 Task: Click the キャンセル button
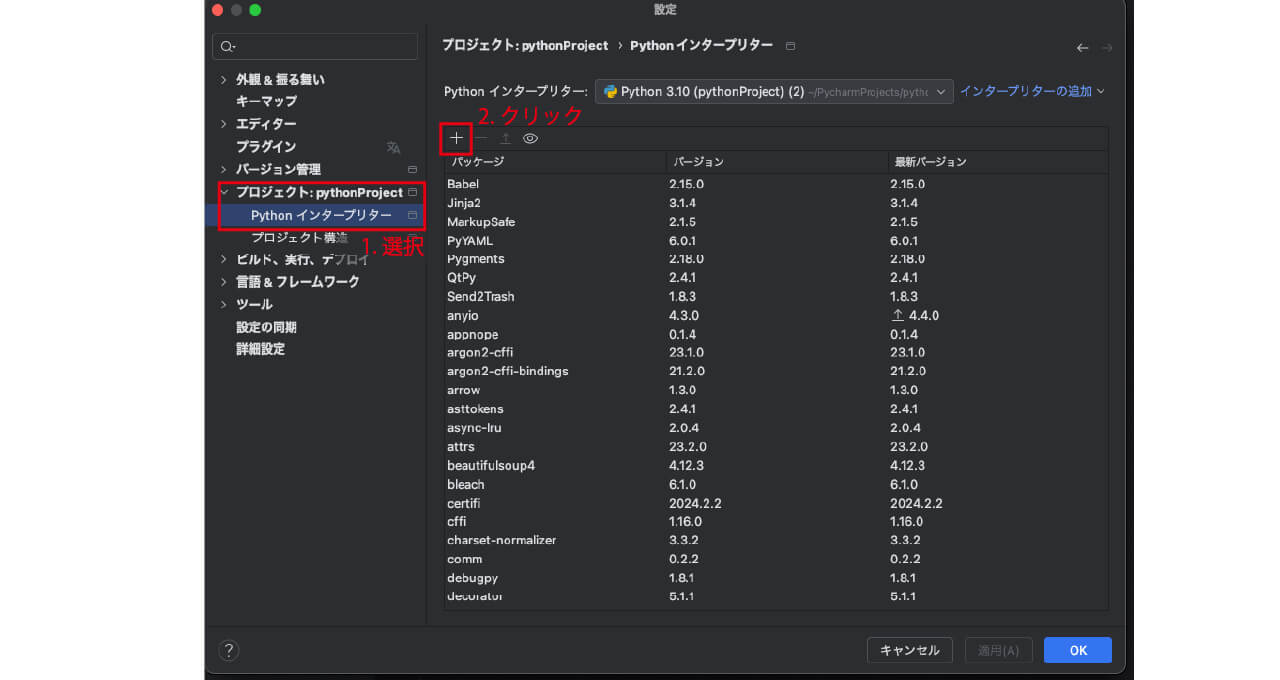[910, 650]
